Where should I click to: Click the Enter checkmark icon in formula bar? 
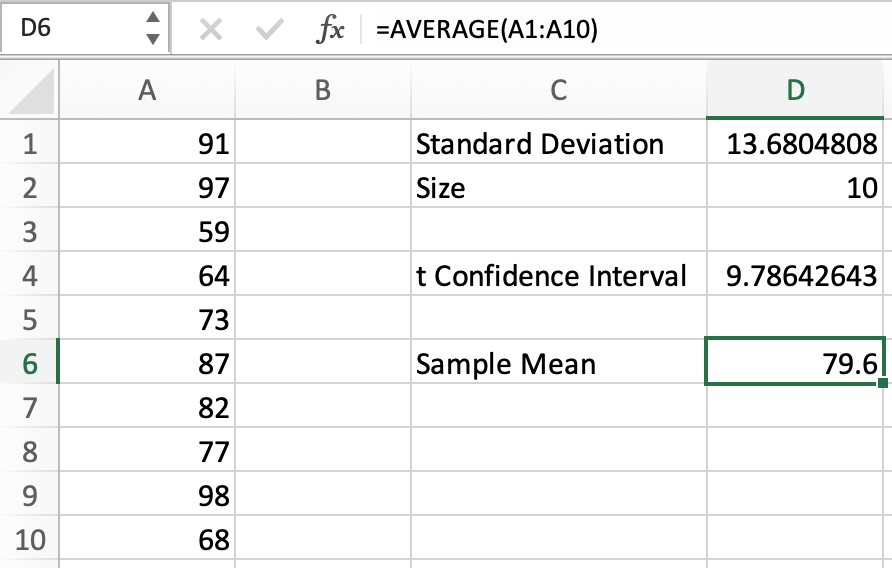pos(269,30)
